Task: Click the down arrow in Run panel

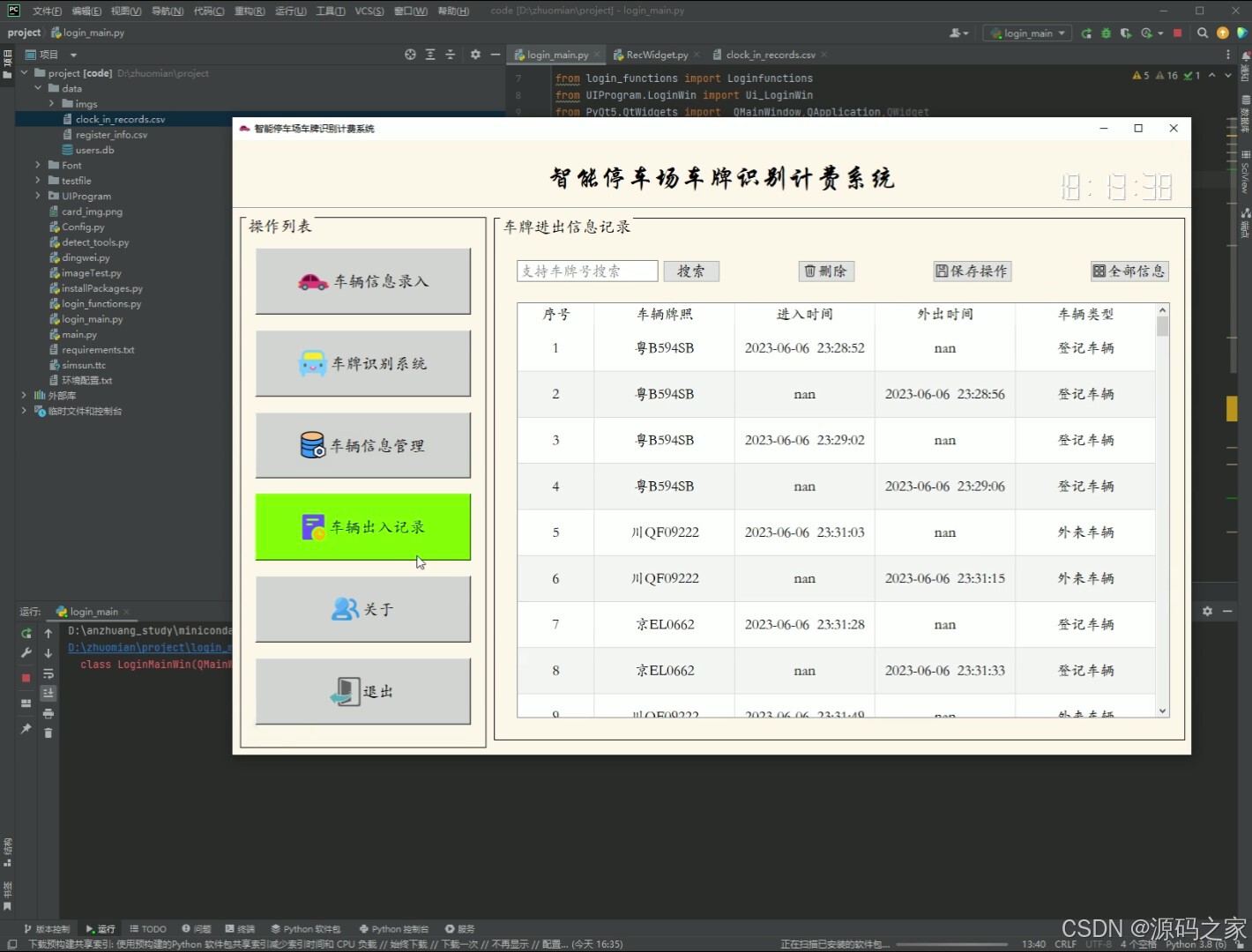Action: tap(48, 653)
